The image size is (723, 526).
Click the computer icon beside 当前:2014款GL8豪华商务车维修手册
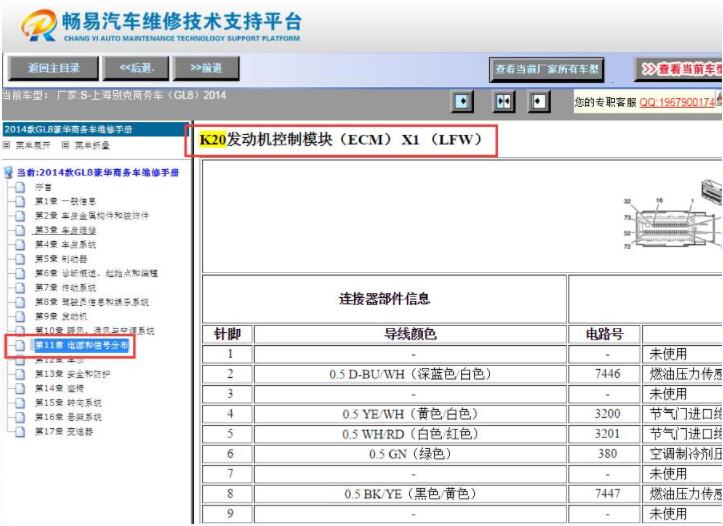[x=8, y=173]
